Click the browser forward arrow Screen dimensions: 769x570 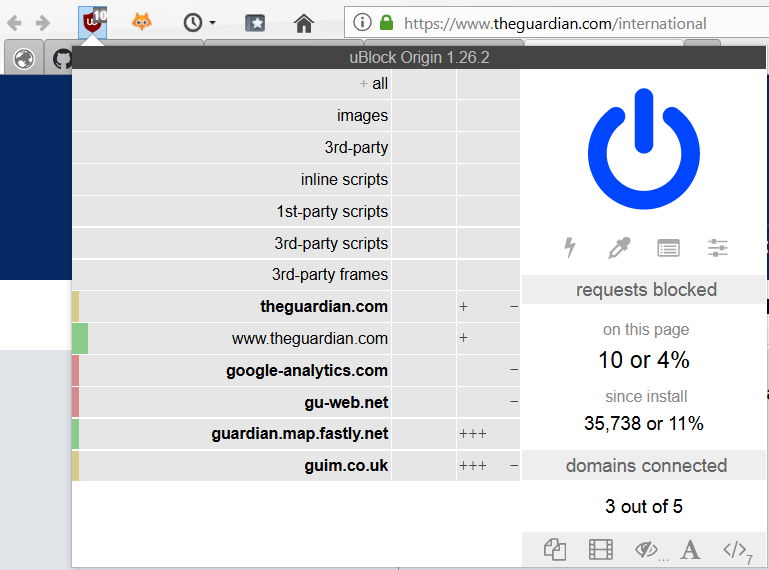pos(43,23)
